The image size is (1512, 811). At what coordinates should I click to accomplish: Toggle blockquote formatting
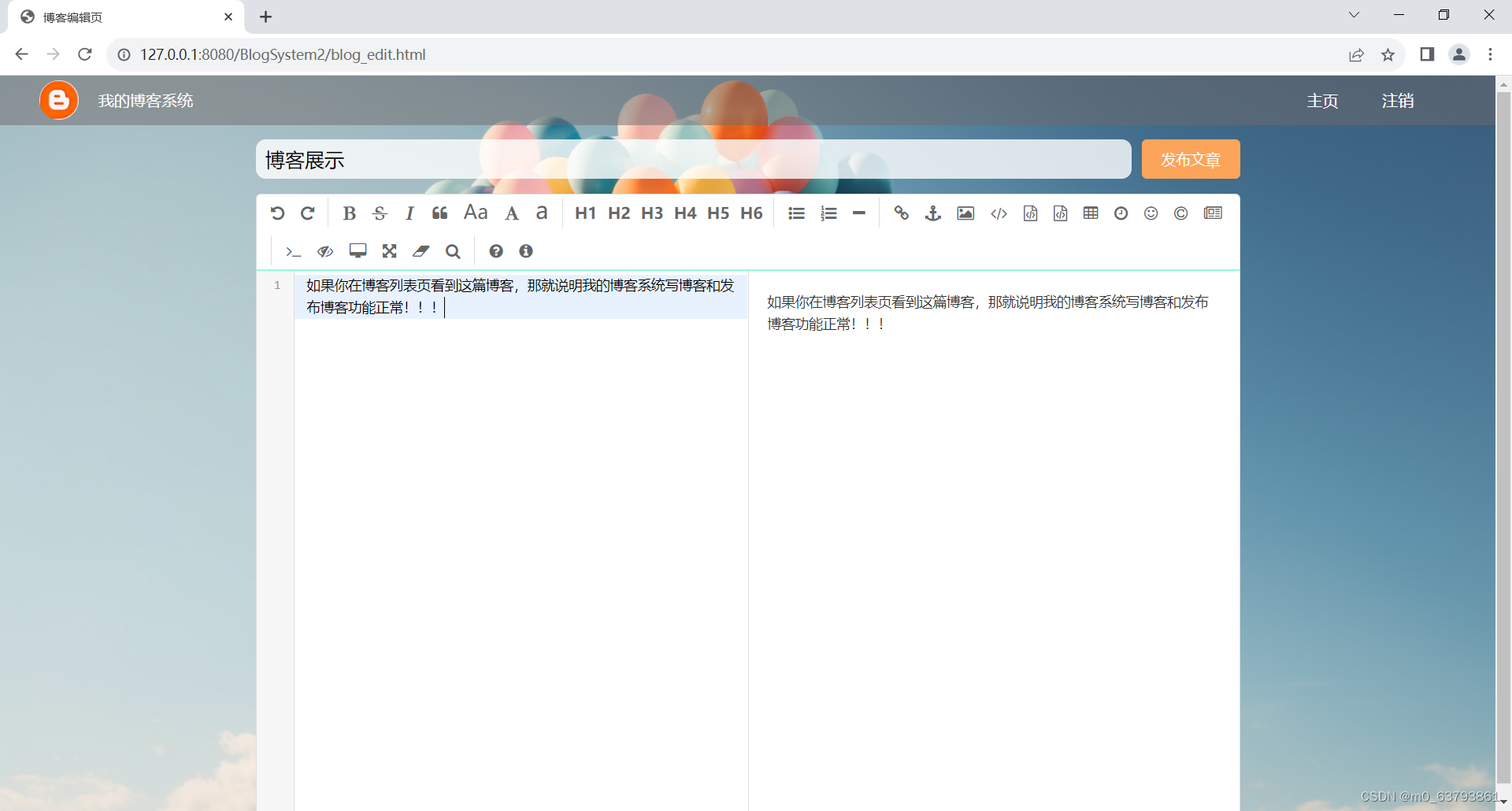(439, 213)
